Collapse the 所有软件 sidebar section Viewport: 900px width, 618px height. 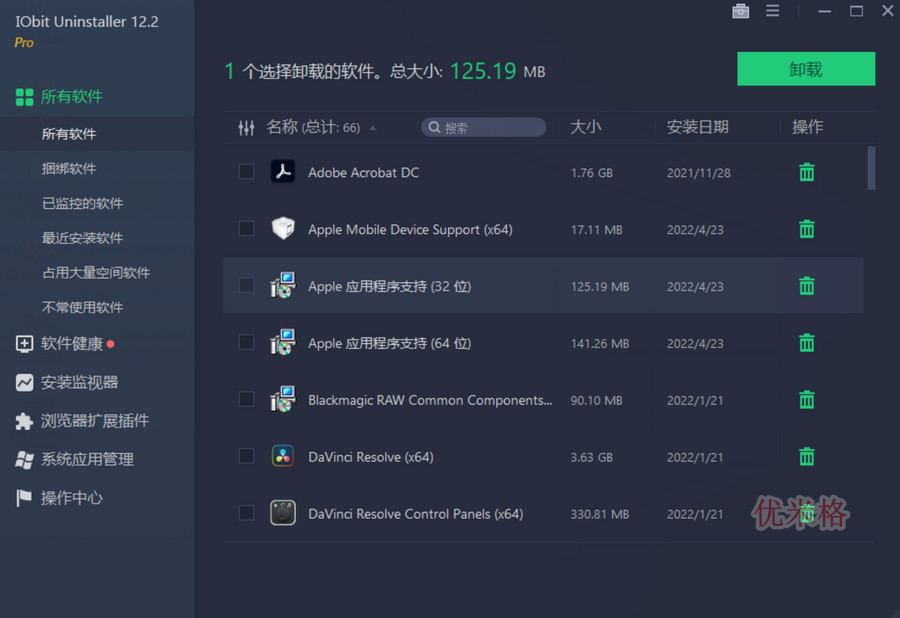[x=72, y=97]
